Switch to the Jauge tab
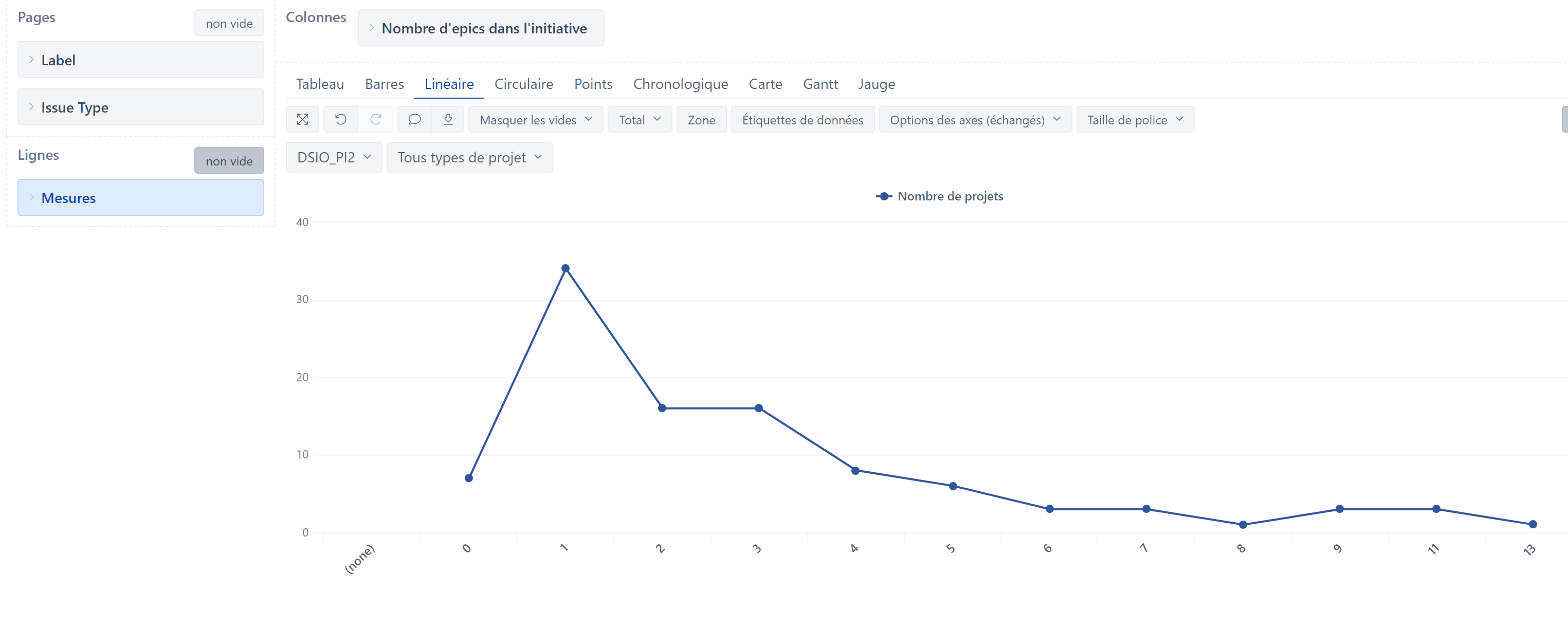Screen dimensions: 1568x627 [x=877, y=84]
